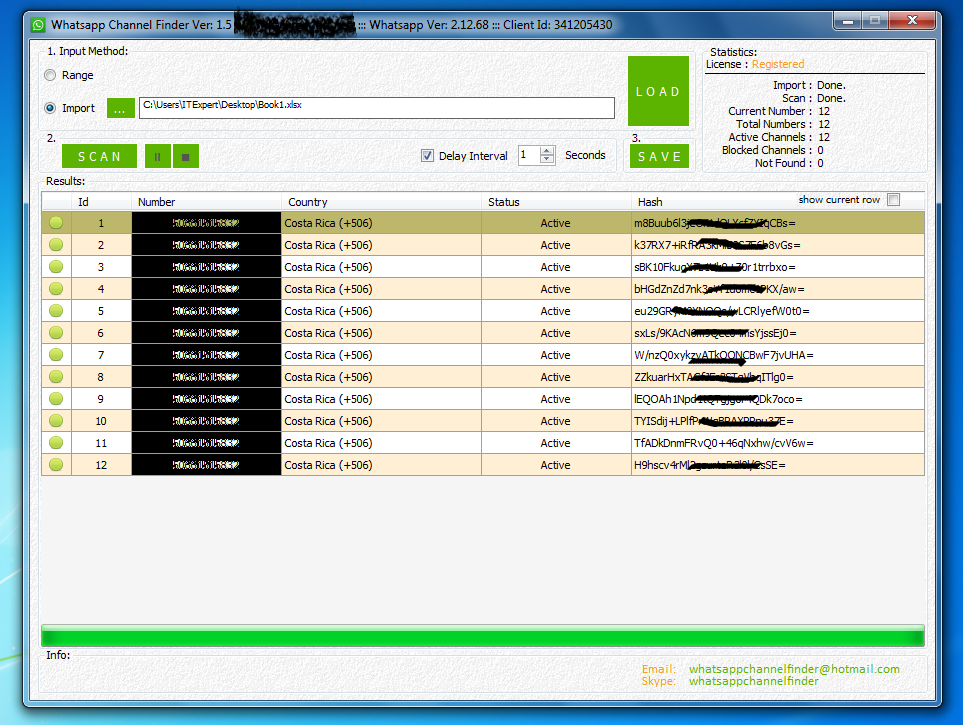Click the green status dot in row 9
The height and width of the screenshot is (725, 963).
tap(56, 399)
